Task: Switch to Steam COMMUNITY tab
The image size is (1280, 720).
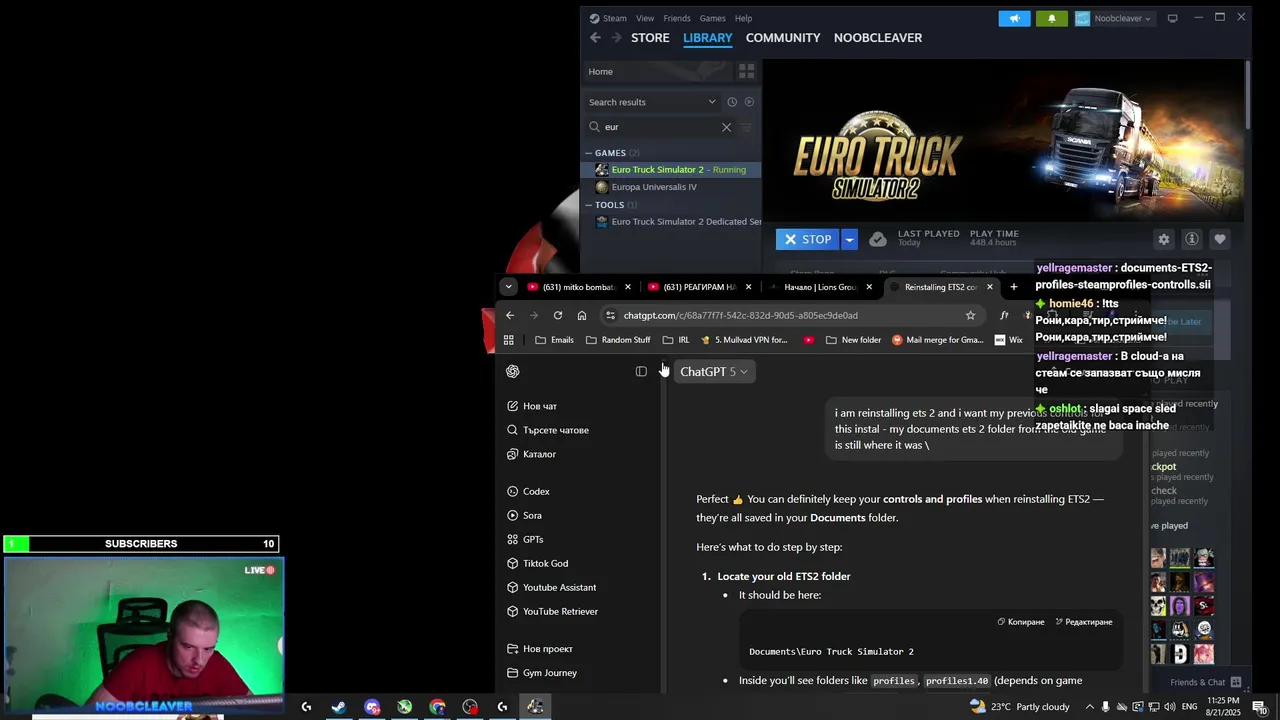Action: tap(783, 38)
